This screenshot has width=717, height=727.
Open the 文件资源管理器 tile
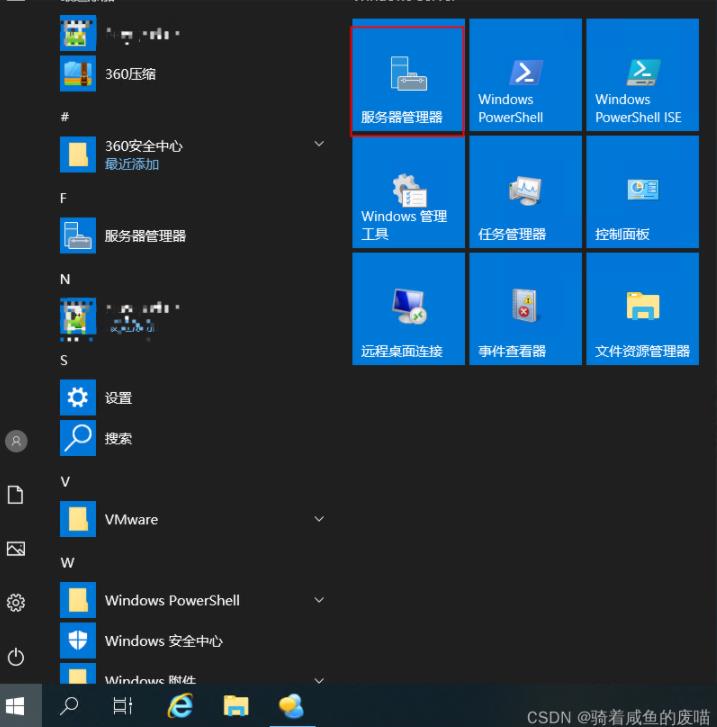(642, 309)
